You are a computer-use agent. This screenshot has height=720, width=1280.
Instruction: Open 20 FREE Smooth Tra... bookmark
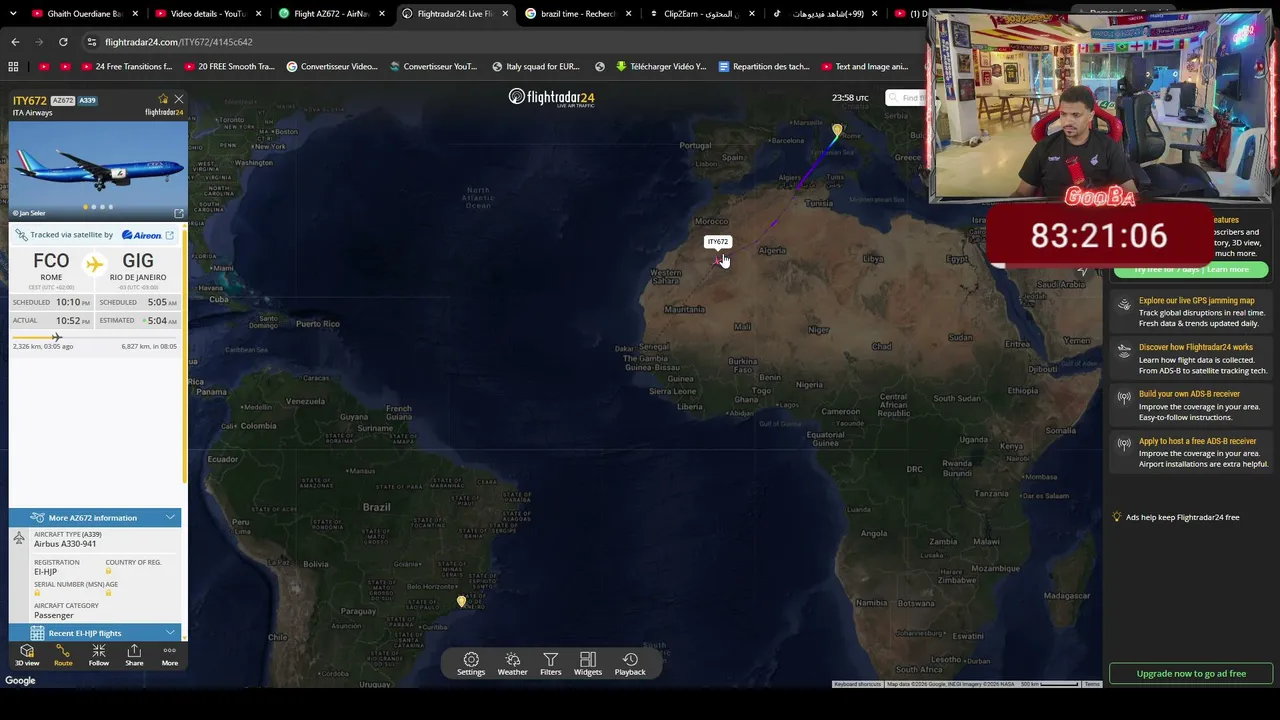pyautogui.click(x=228, y=67)
